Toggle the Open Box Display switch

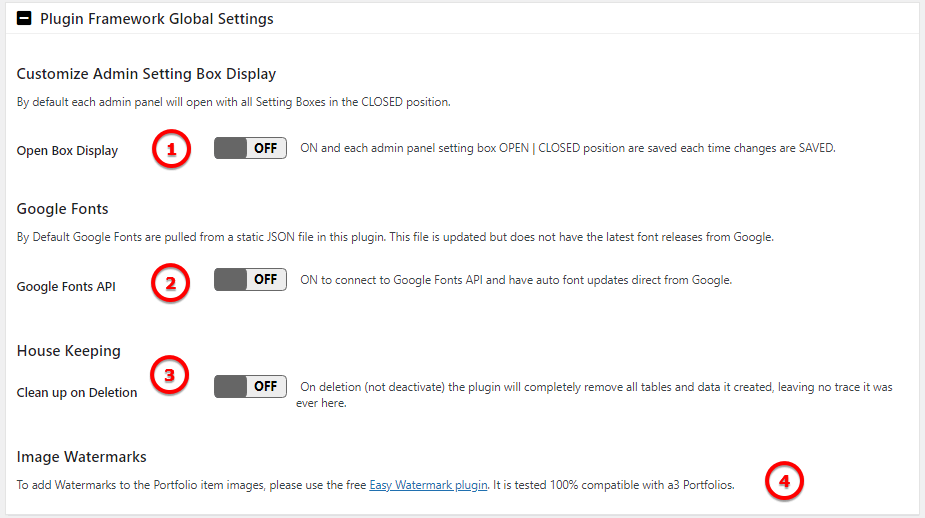250,148
